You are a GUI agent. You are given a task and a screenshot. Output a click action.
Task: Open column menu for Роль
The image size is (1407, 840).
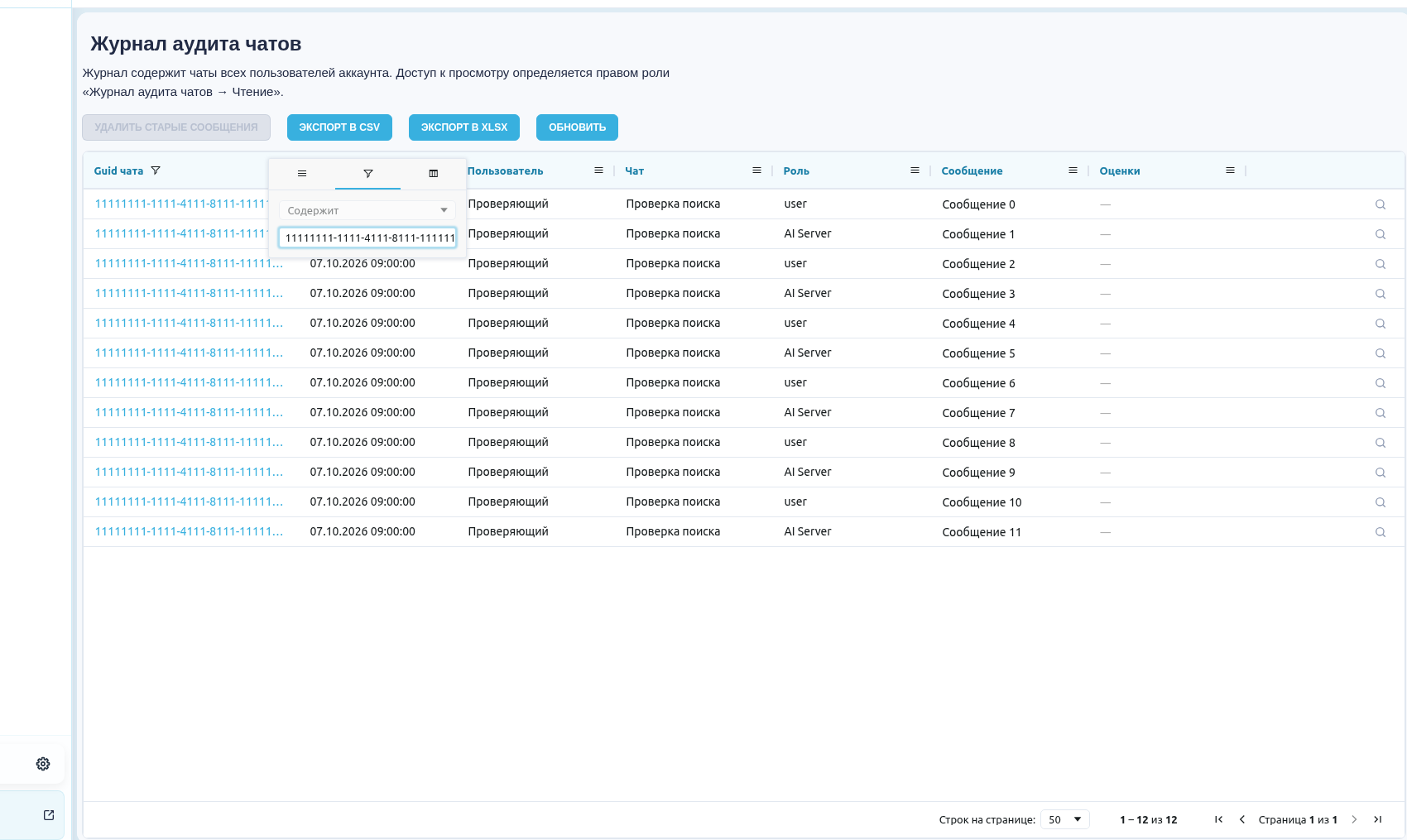click(x=915, y=170)
